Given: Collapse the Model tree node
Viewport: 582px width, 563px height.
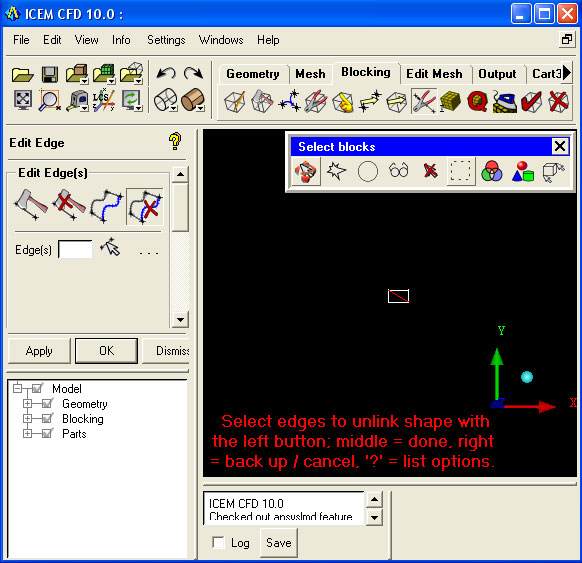Looking at the screenshot, I should pyautogui.click(x=17, y=388).
